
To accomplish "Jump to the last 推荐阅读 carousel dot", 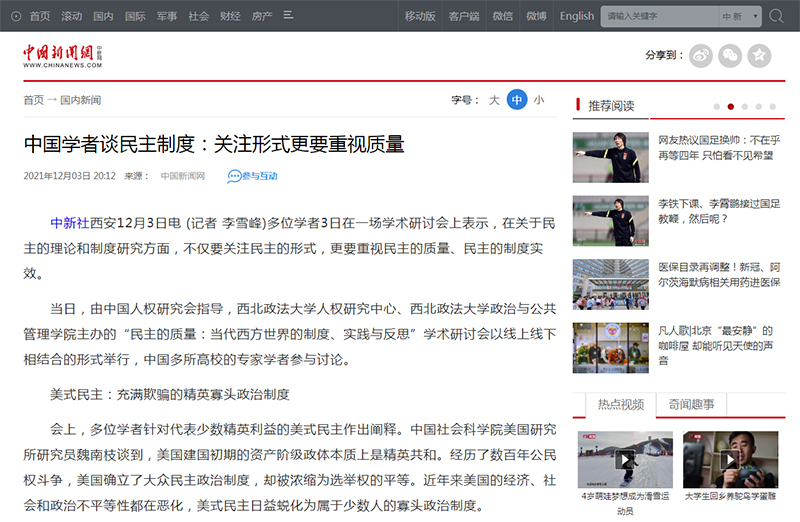I will [x=773, y=106].
